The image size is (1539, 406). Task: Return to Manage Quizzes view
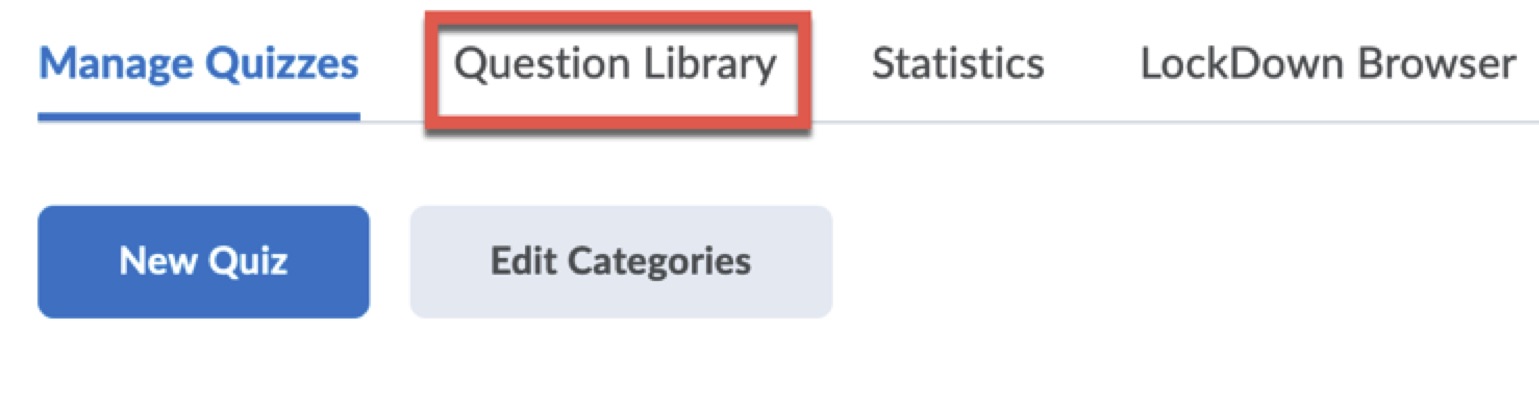[x=198, y=65]
